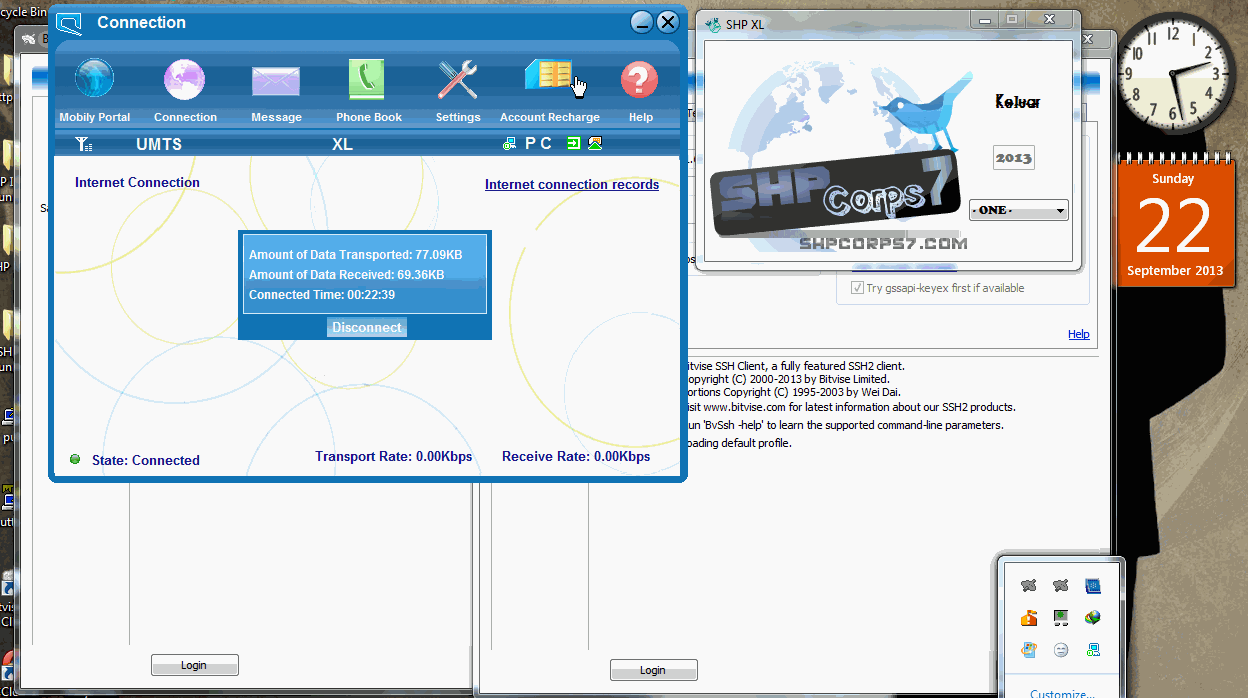The height and width of the screenshot is (698, 1248).
Task: Click Keluar in SHP XL window
Action: 1018,102
